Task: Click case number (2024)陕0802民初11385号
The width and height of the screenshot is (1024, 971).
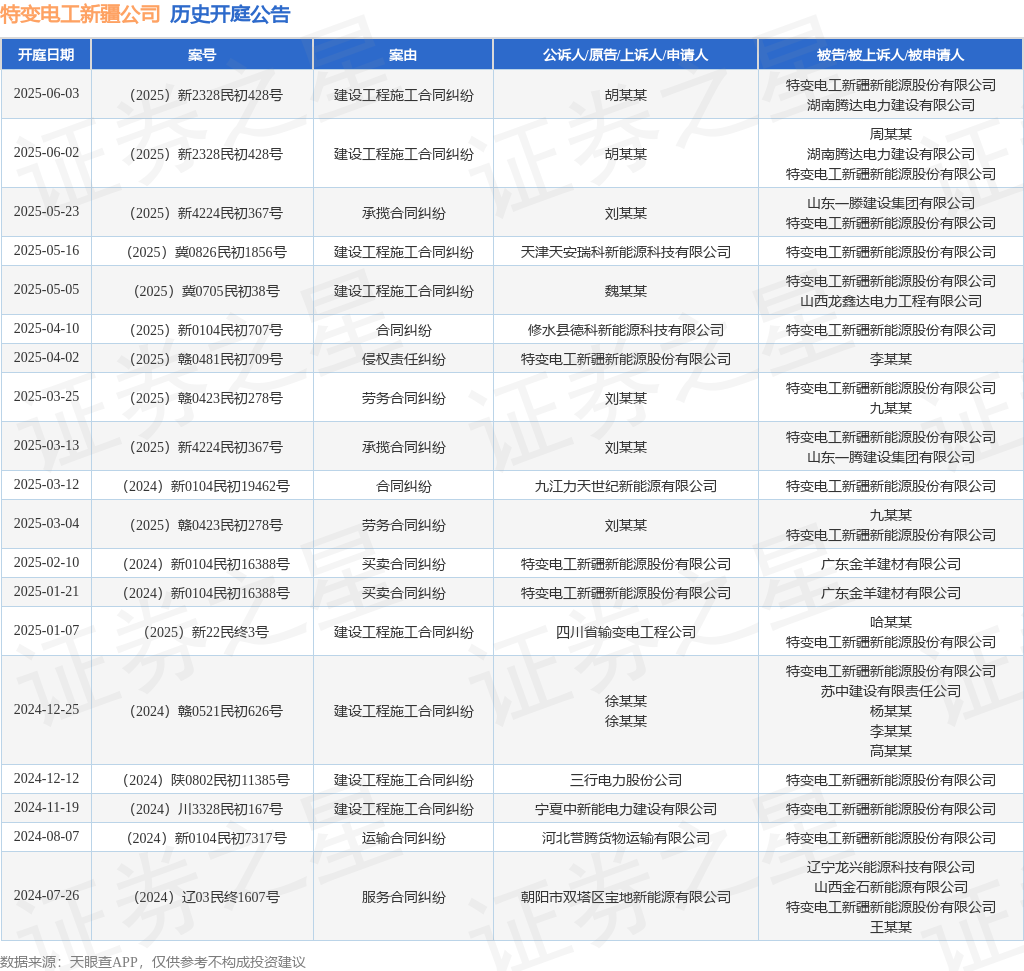Action: [x=206, y=780]
